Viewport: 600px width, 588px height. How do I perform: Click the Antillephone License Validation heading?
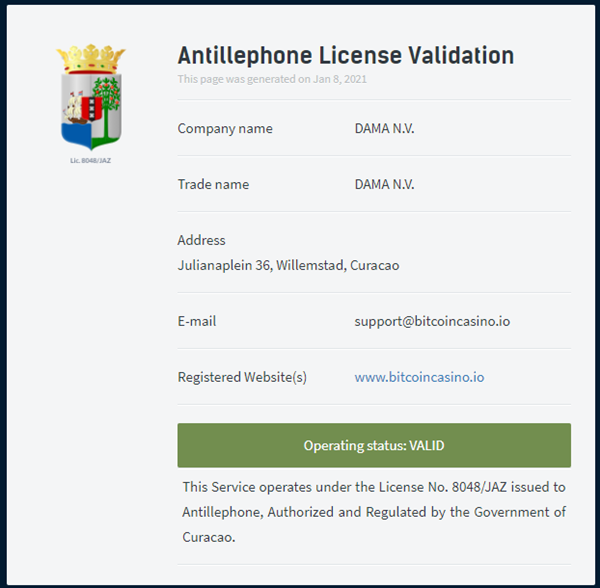click(346, 55)
